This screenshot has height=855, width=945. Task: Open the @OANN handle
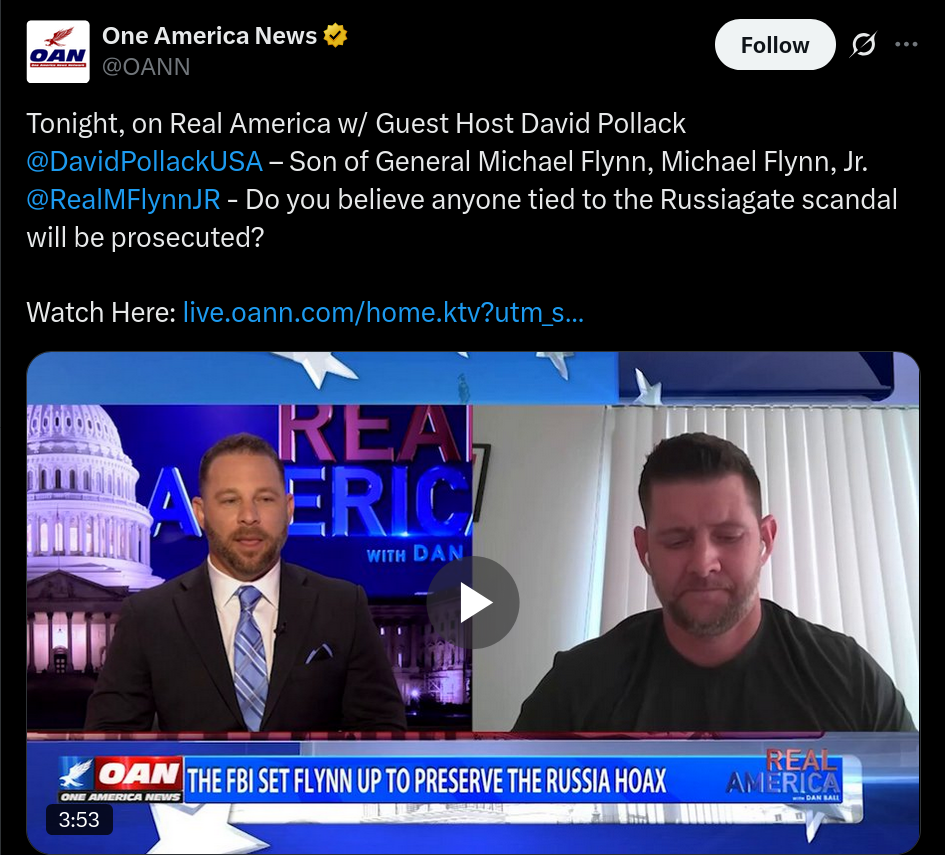coord(146,67)
